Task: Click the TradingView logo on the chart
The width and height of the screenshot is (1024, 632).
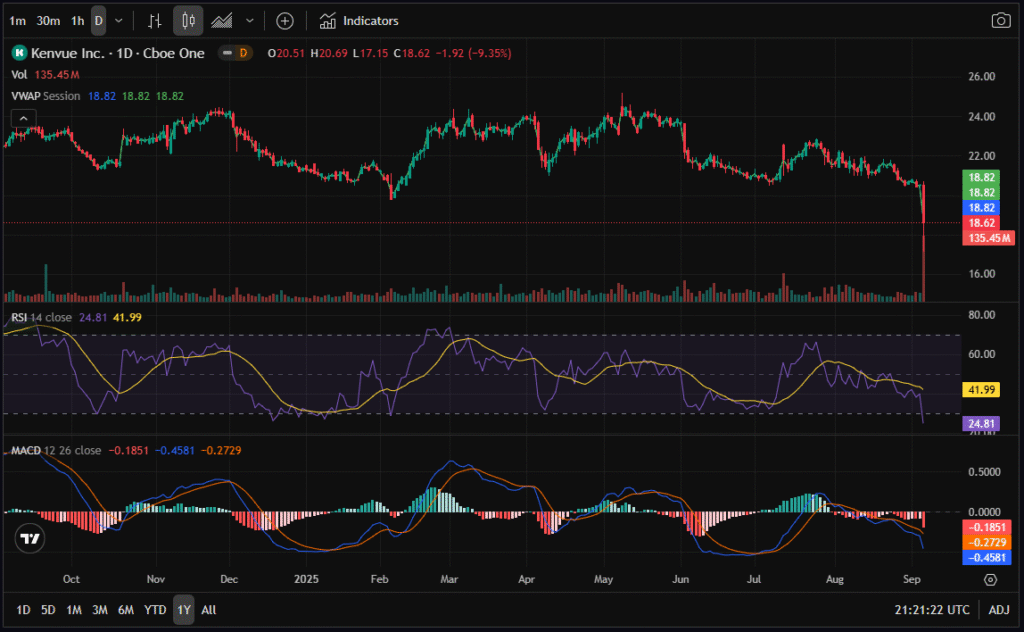Action: coord(30,539)
